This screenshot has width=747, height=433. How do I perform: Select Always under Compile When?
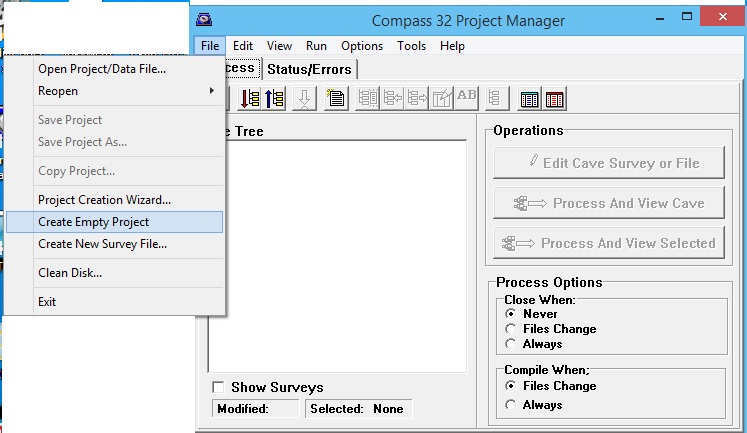pyautogui.click(x=511, y=405)
